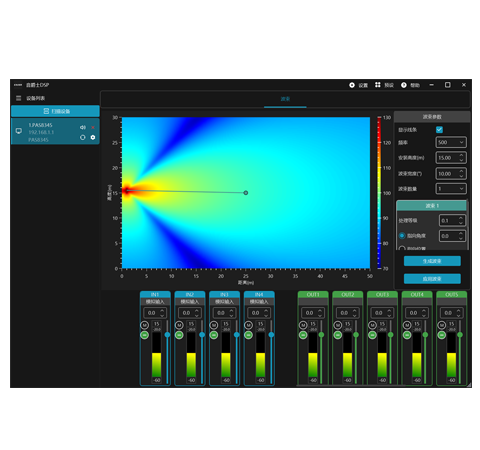
Task: Select the Beam 1 header tab
Action: (x=432, y=206)
